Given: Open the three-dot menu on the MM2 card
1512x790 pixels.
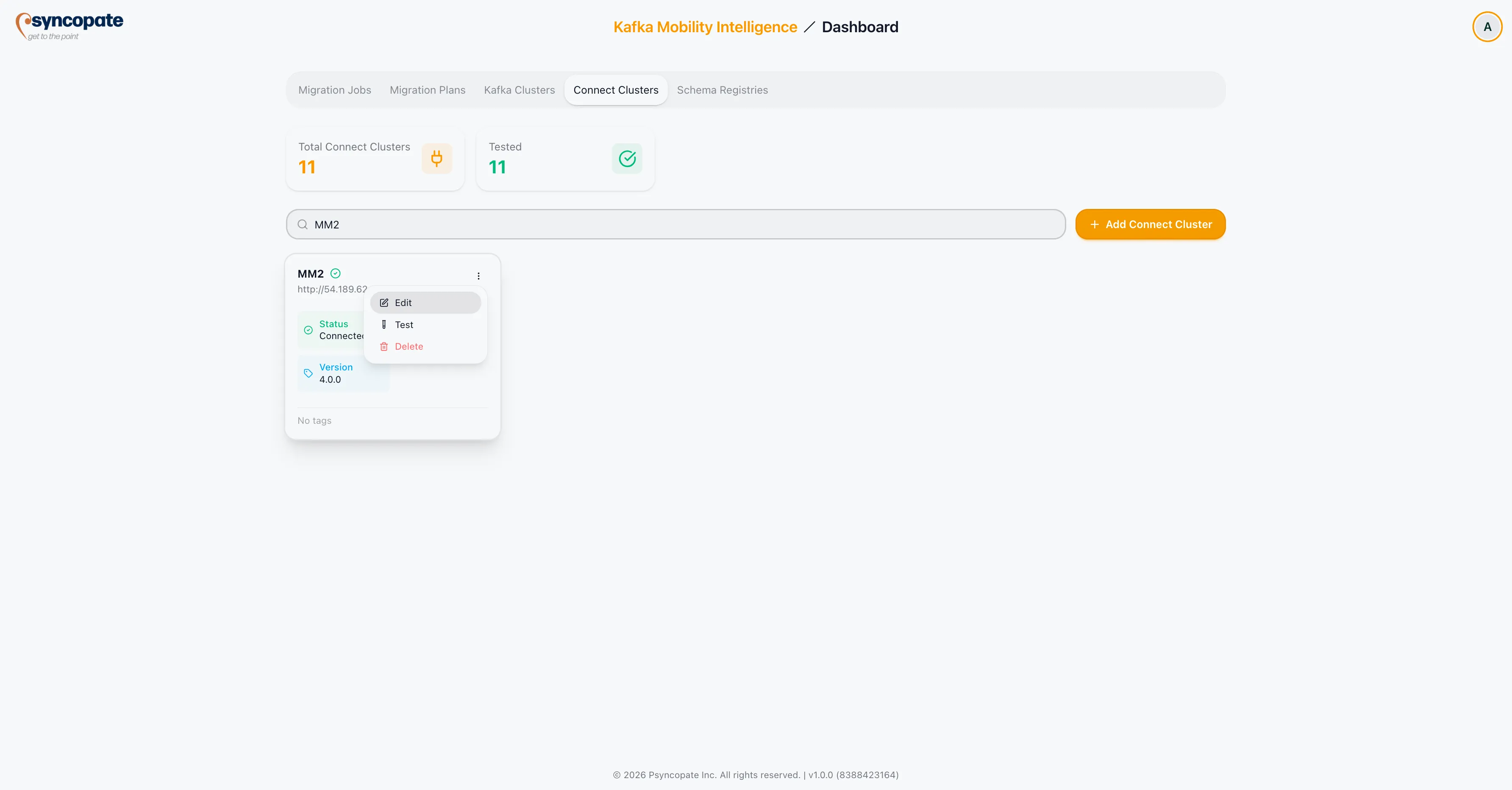Looking at the screenshot, I should tap(479, 276).
